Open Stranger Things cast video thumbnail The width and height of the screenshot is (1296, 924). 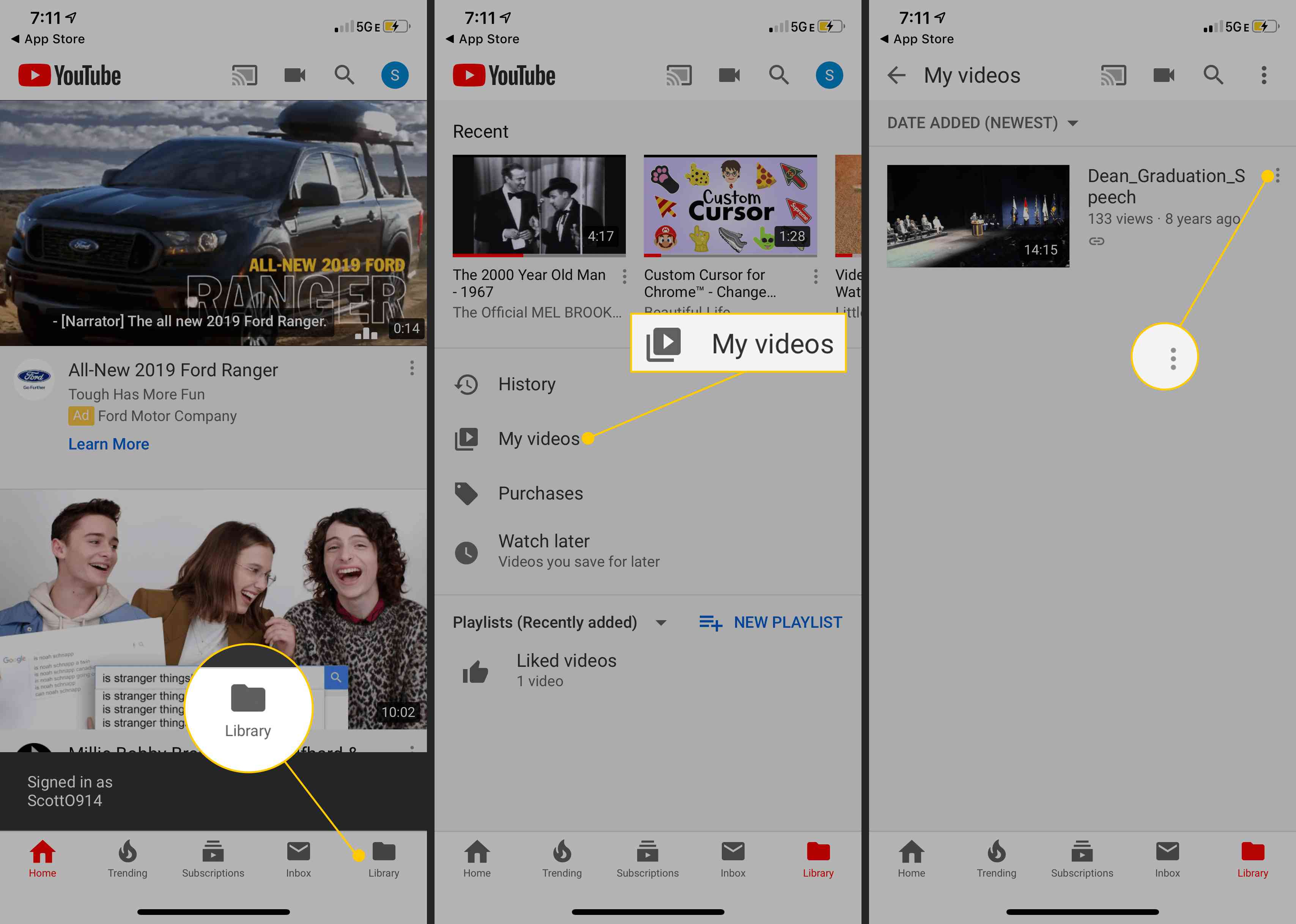point(213,609)
